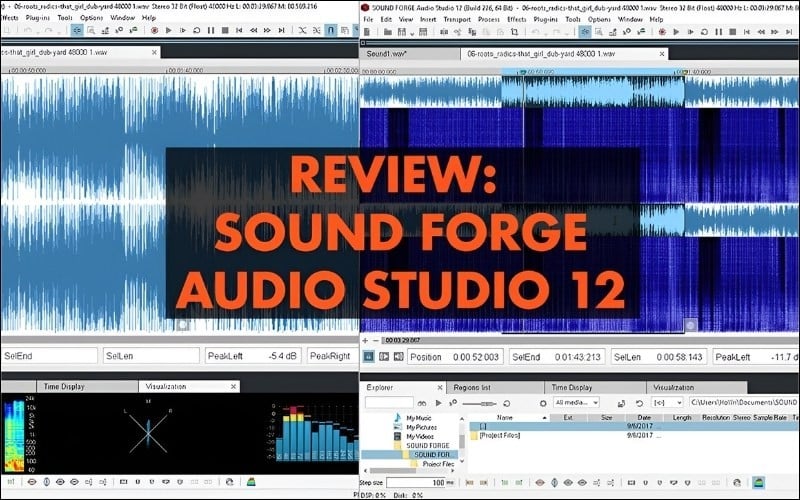Click the zoom in plus button below the waveform

[x=365, y=340]
